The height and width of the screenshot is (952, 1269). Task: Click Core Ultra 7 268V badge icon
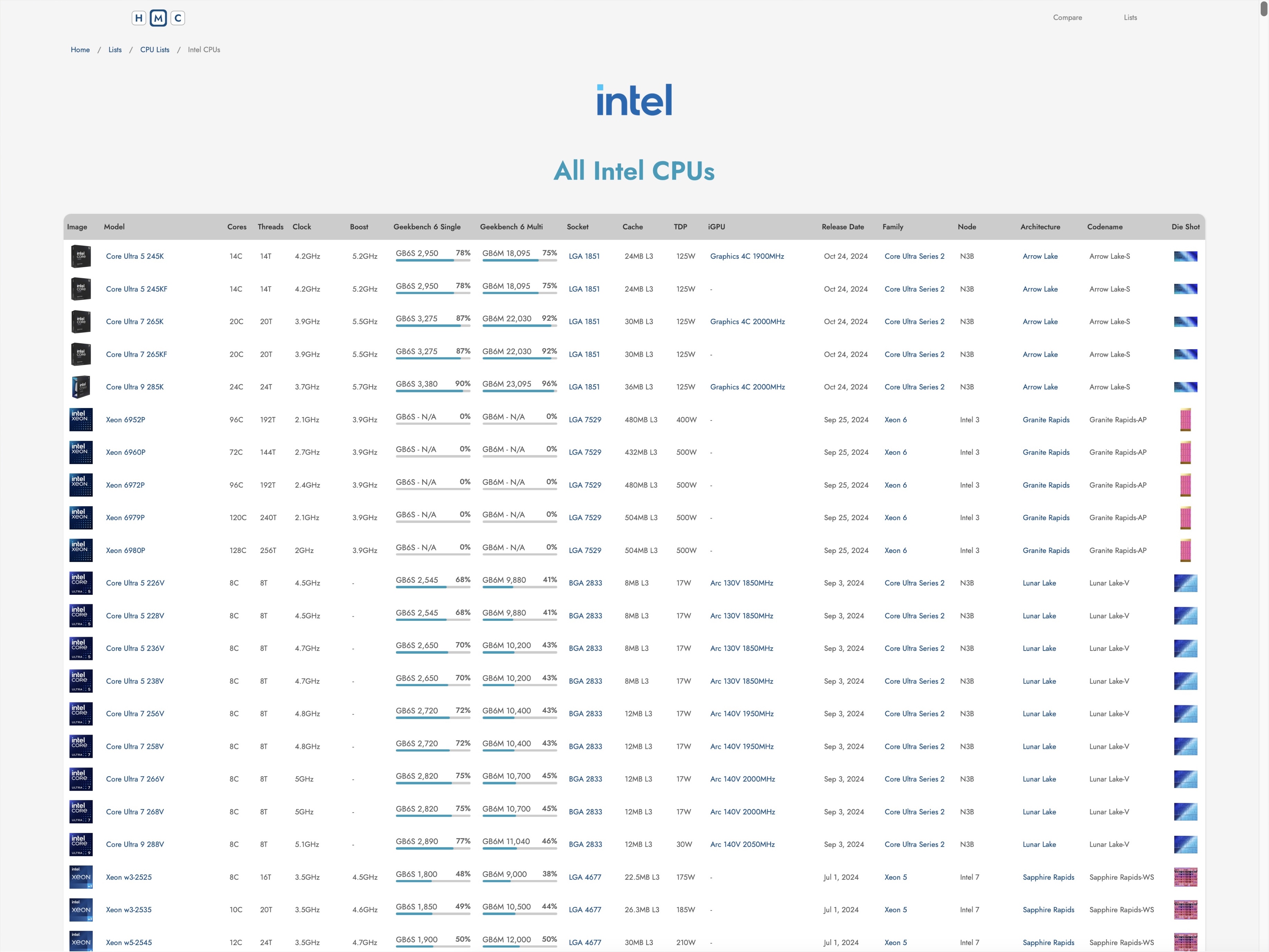(x=81, y=812)
